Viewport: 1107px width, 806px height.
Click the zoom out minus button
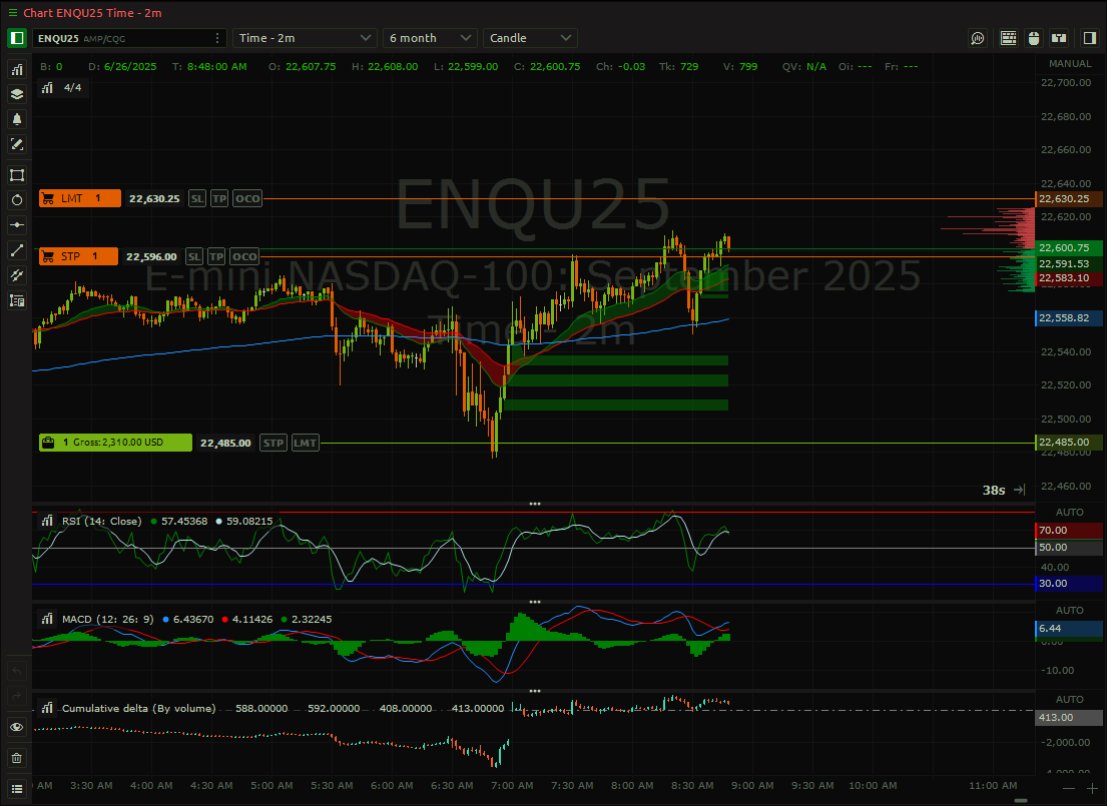[x=1069, y=788]
